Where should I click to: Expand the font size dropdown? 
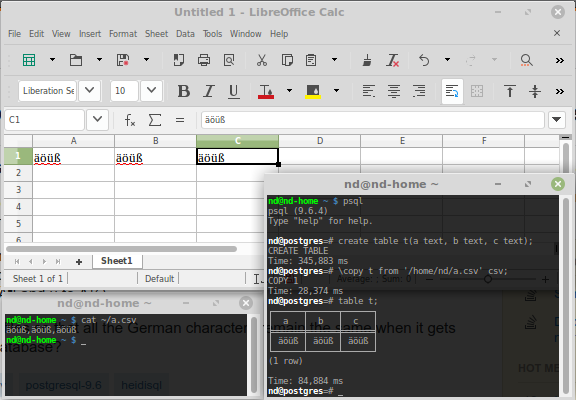click(151, 91)
